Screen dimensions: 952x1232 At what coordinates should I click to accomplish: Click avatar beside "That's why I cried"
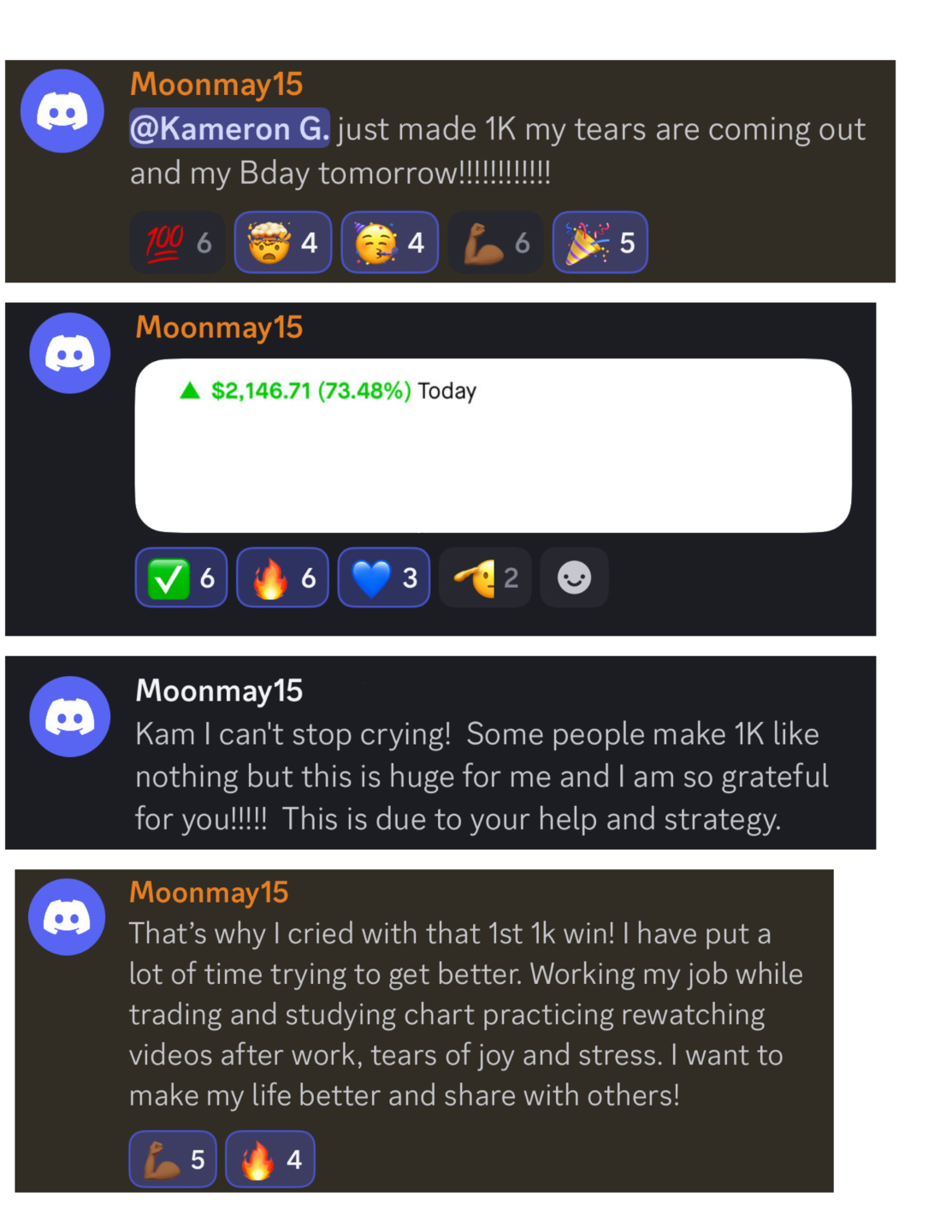67,917
